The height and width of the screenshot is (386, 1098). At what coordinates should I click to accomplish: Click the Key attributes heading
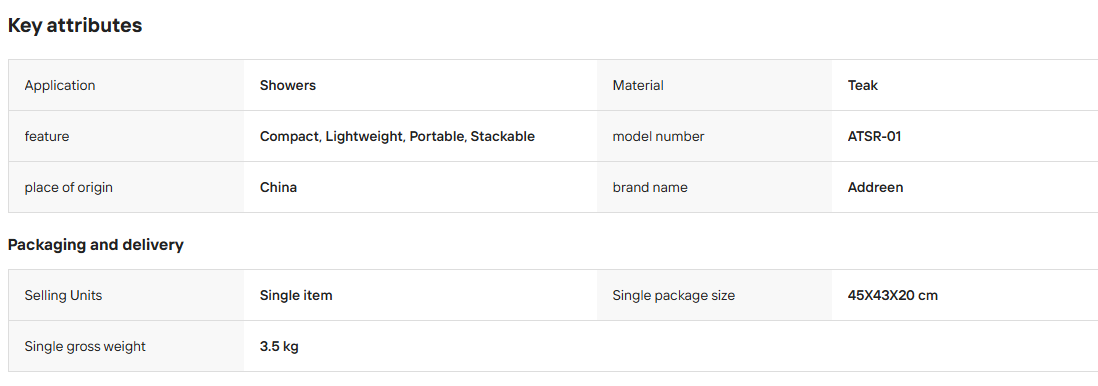pyautogui.click(x=75, y=26)
